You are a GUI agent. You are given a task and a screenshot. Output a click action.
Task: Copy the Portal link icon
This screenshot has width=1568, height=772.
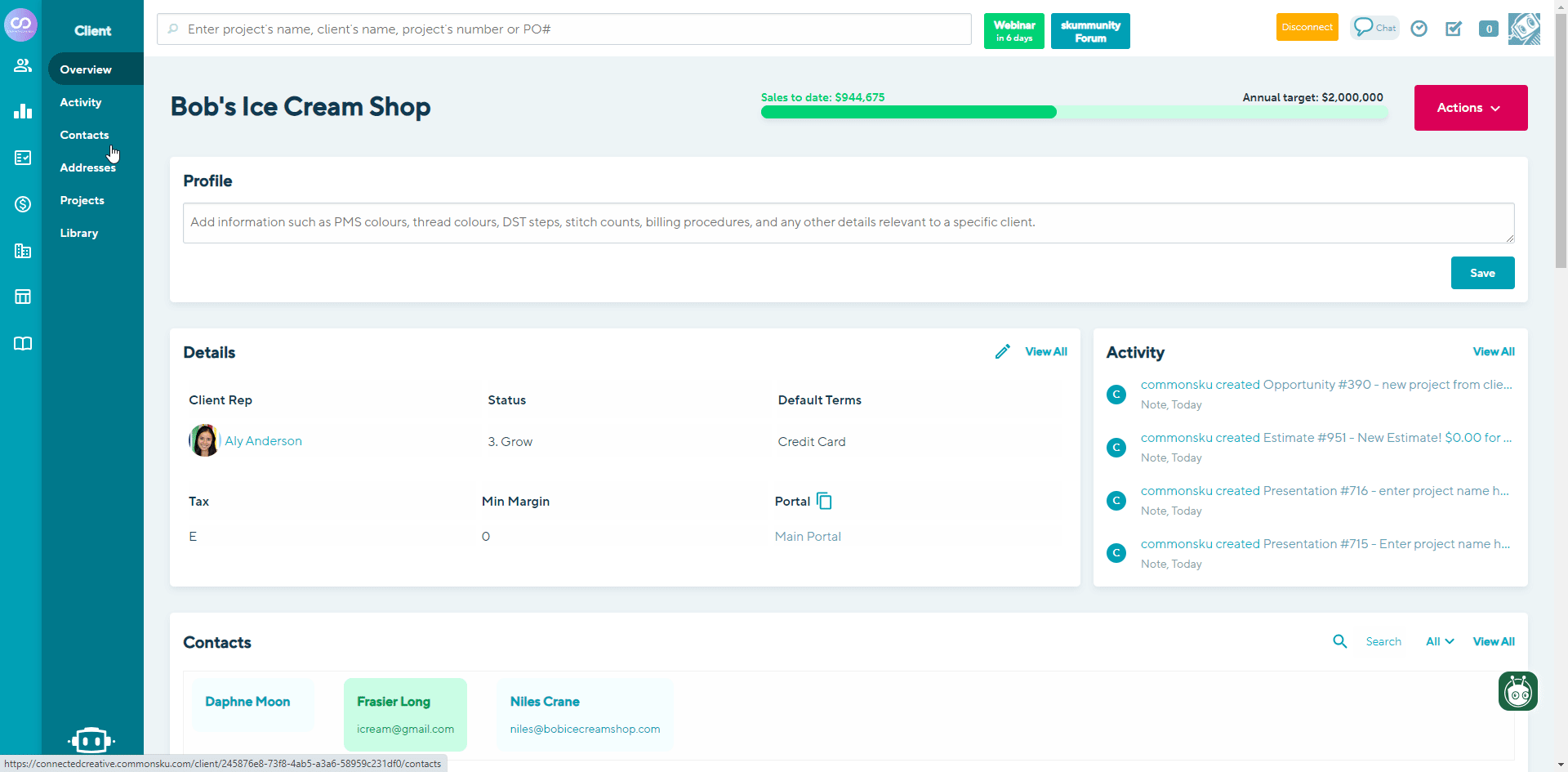tap(824, 501)
